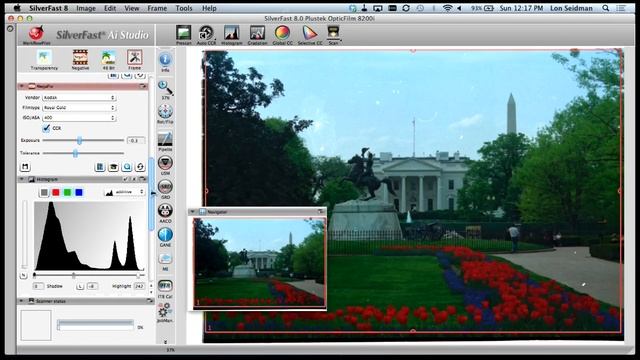640x360 pixels.
Task: Toggle the N button under histogram
Action: (23, 276)
